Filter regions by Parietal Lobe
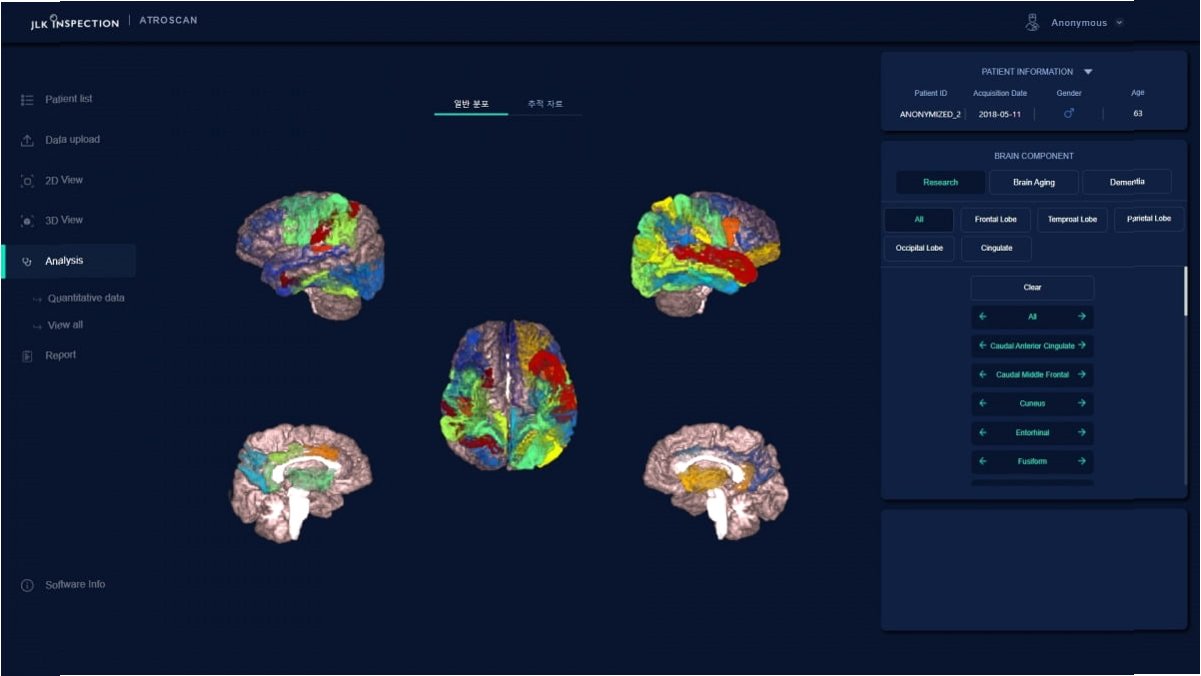 1149,219
